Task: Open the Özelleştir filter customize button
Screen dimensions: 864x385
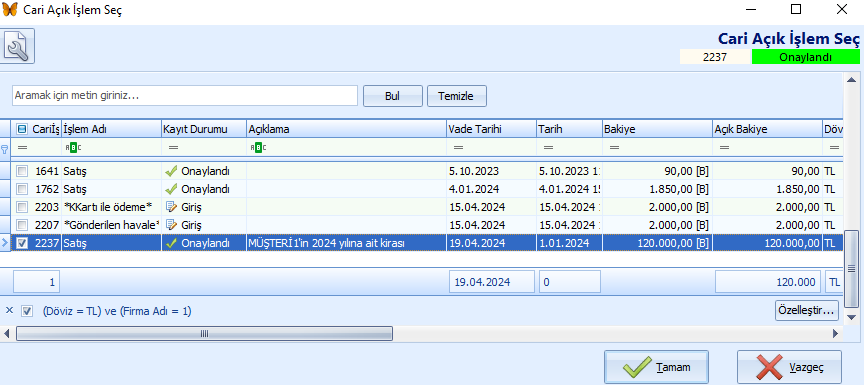Action: (x=807, y=310)
